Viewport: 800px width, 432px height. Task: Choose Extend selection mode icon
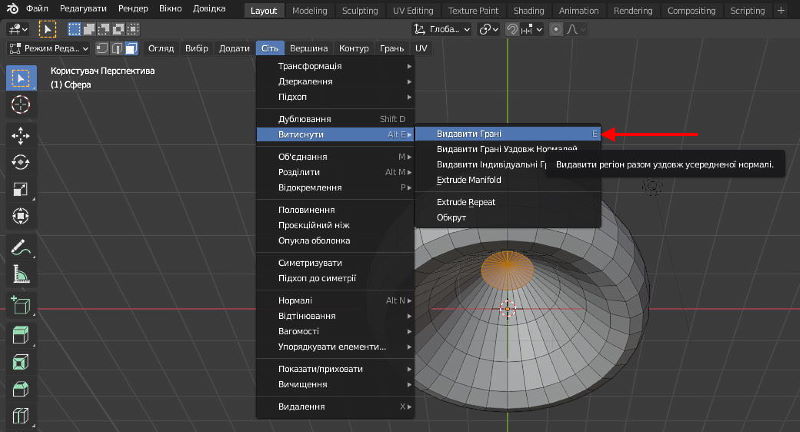(x=89, y=30)
